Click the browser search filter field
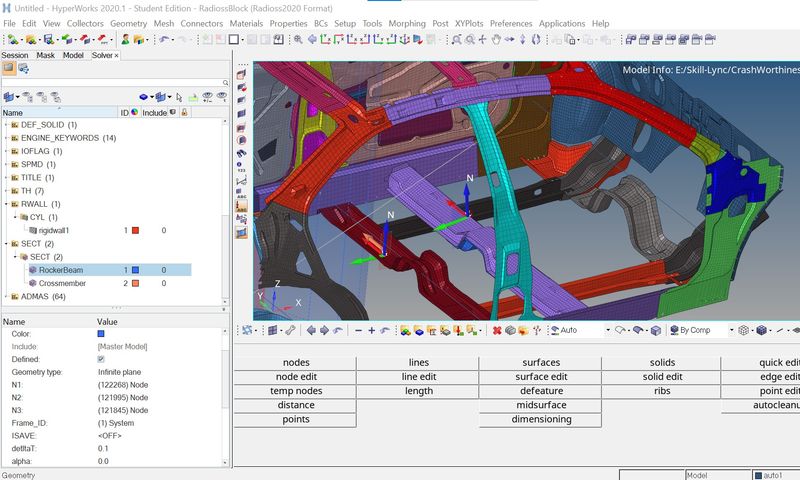Image resolution: width=800 pixels, height=480 pixels. coord(112,83)
